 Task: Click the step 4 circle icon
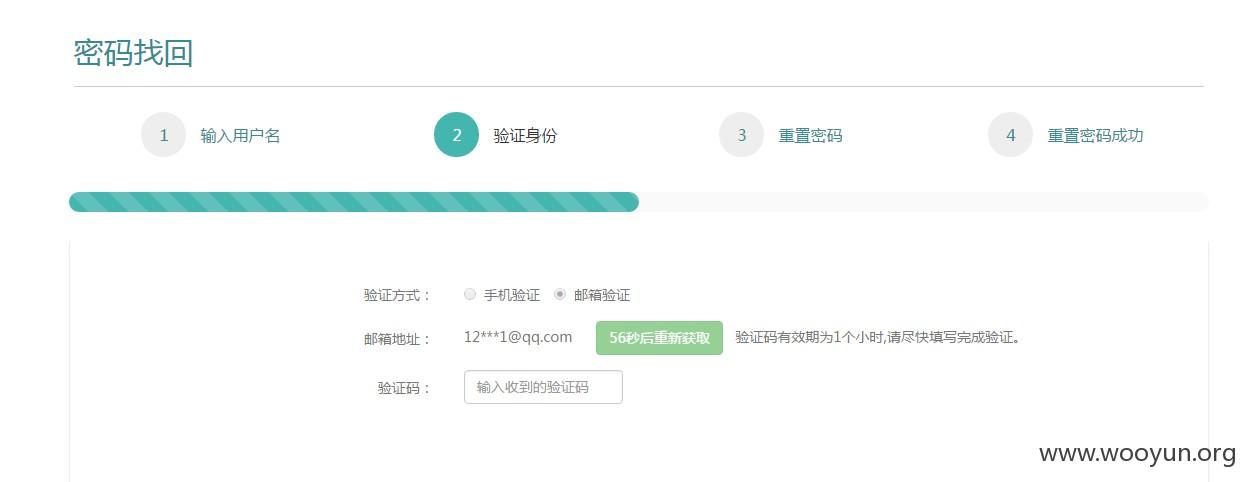pyautogui.click(x=1011, y=135)
